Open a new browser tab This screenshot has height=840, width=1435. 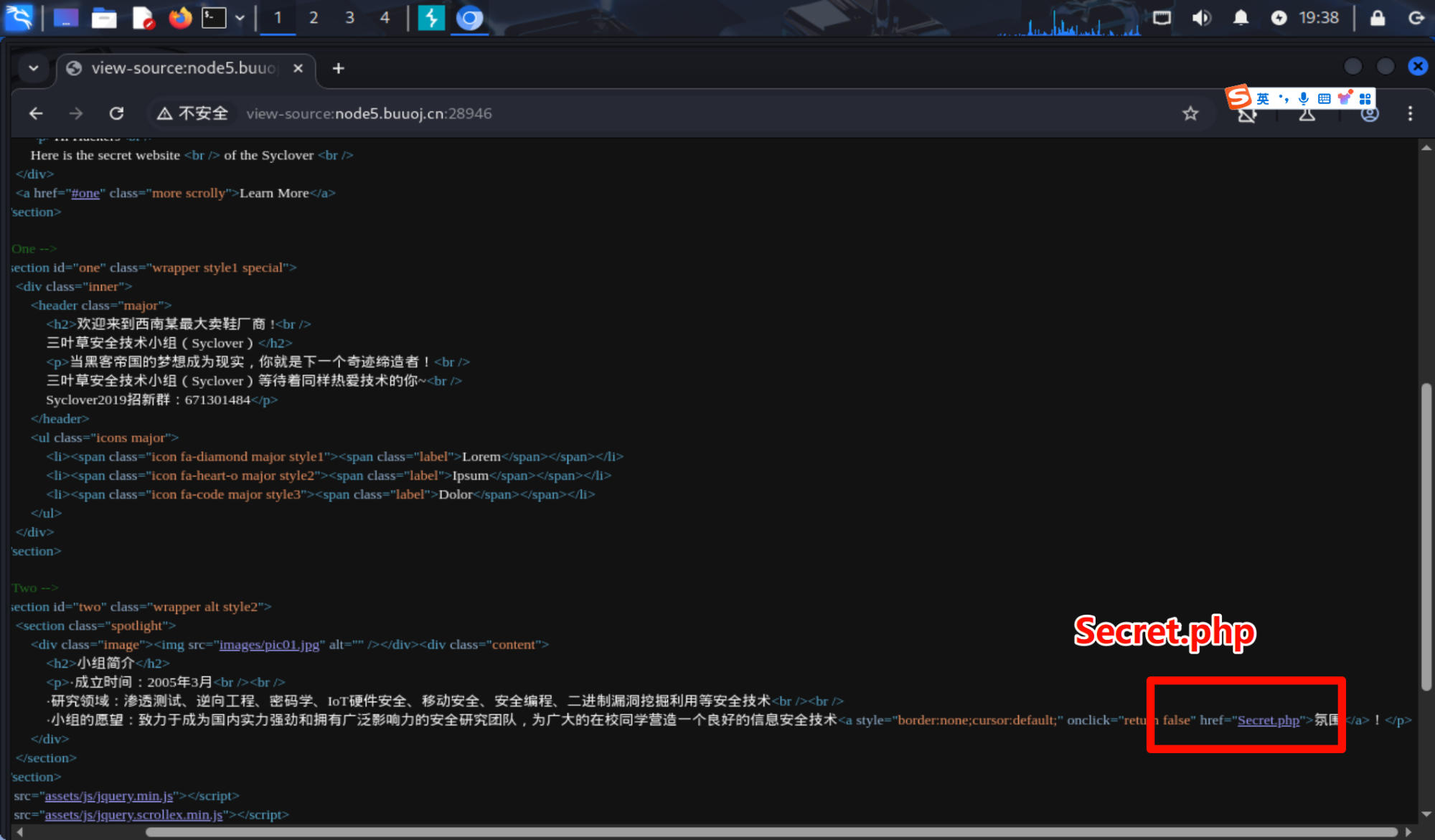click(x=339, y=68)
